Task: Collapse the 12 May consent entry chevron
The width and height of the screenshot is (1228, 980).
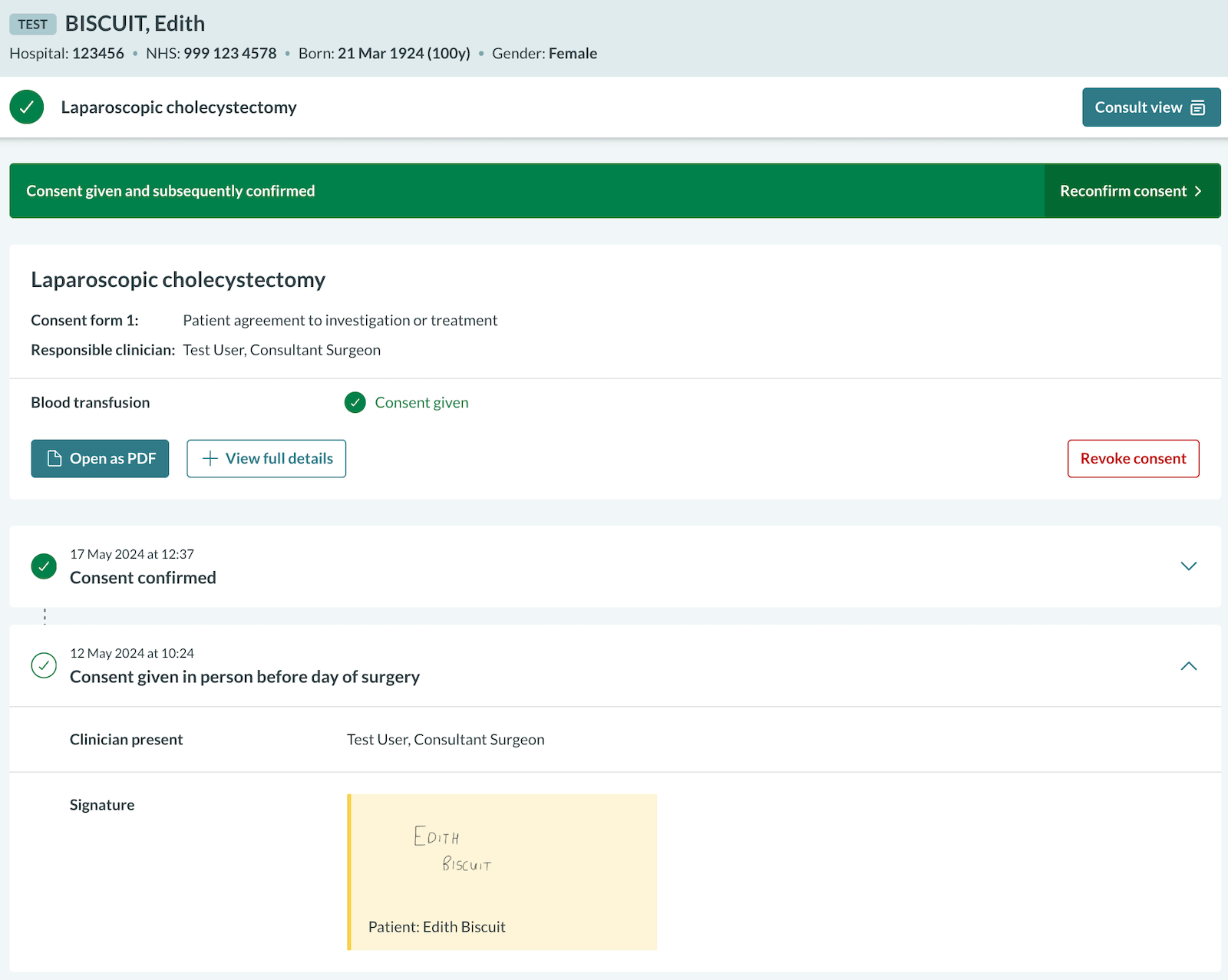Action: (x=1188, y=666)
